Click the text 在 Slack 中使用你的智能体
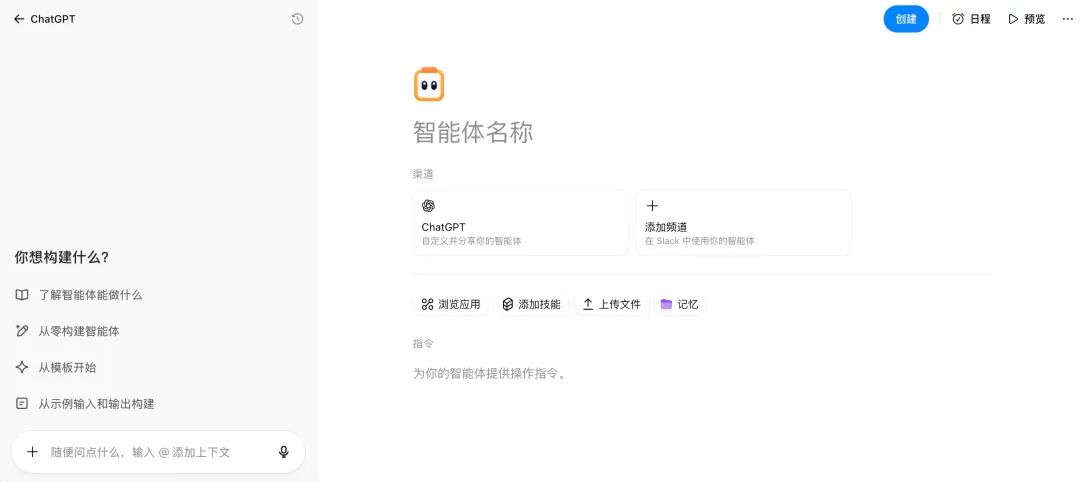The image size is (1080, 482). (x=700, y=242)
